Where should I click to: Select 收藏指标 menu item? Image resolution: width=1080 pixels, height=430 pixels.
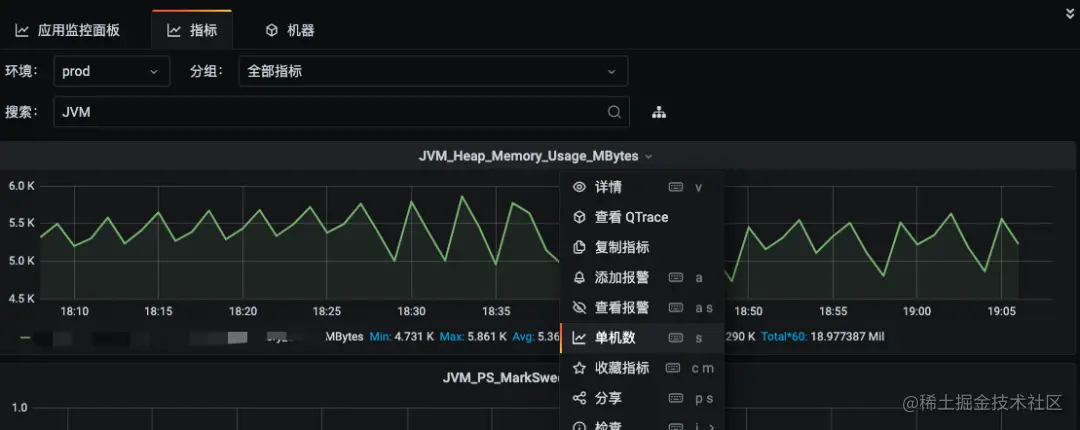642,368
